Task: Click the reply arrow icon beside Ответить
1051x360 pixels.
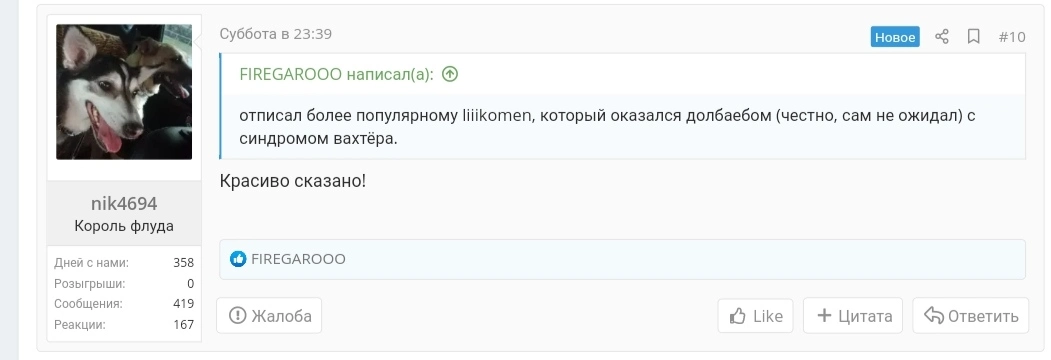Action: click(x=934, y=315)
